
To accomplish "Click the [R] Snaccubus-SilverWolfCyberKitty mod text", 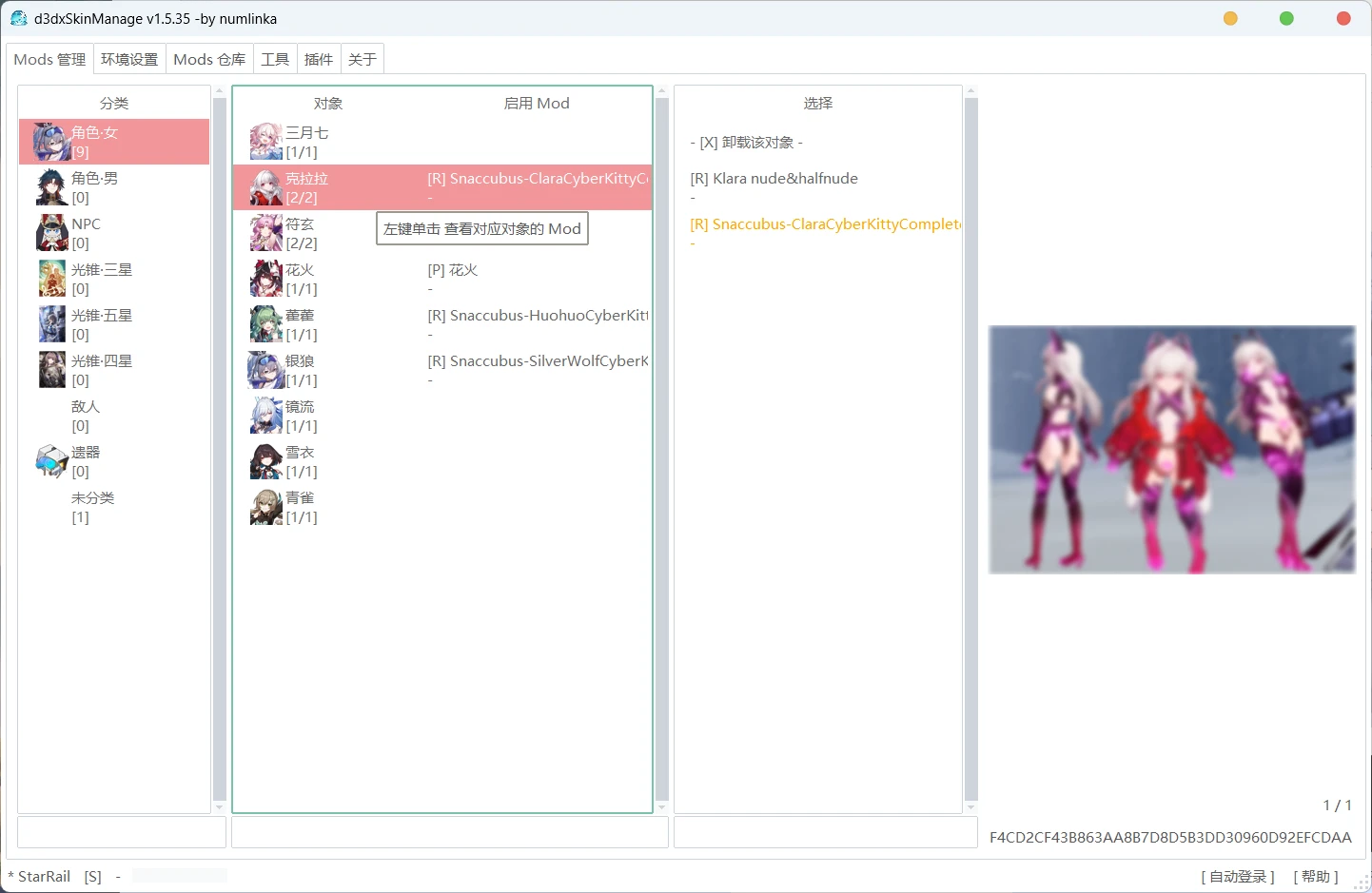I will [538, 360].
